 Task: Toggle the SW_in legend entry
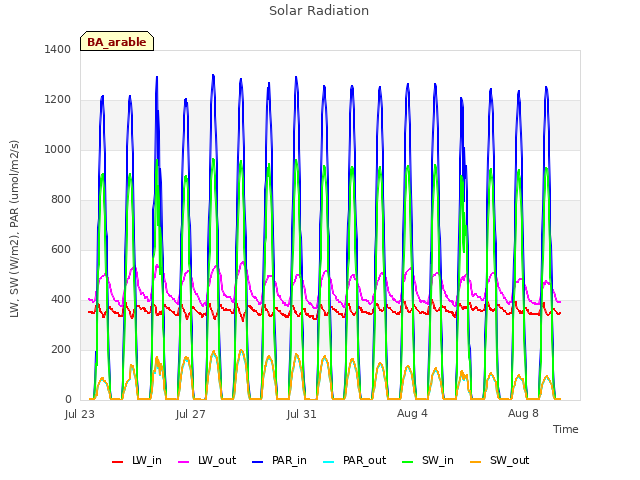click(x=428, y=461)
